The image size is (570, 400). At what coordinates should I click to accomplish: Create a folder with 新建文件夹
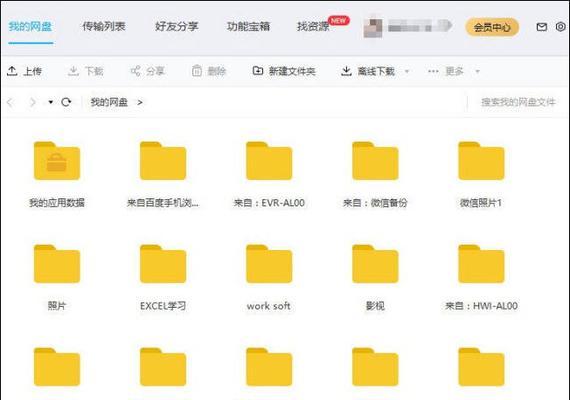tap(284, 71)
